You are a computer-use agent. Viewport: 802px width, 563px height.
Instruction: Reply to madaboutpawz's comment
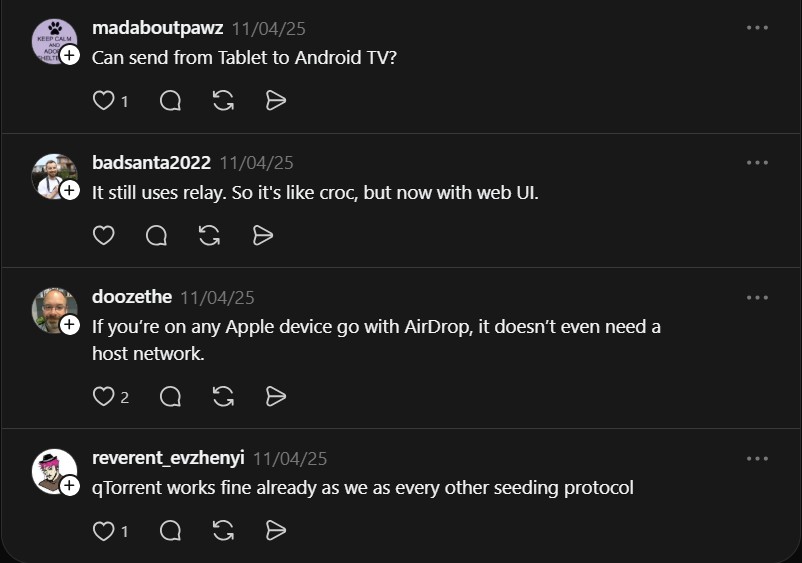pyautogui.click(x=170, y=101)
